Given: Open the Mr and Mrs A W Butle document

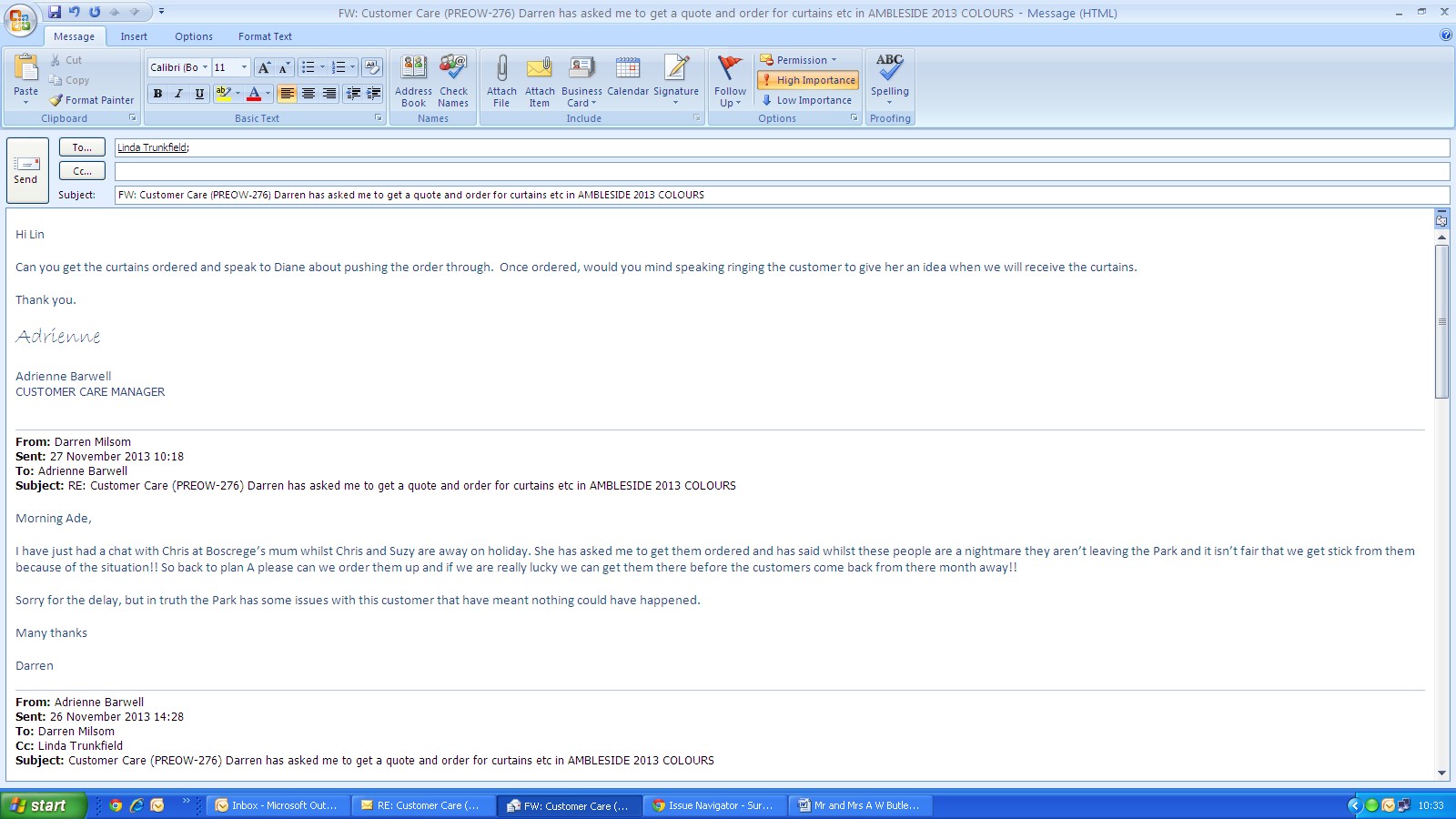Looking at the screenshot, I should pyautogui.click(x=861, y=805).
